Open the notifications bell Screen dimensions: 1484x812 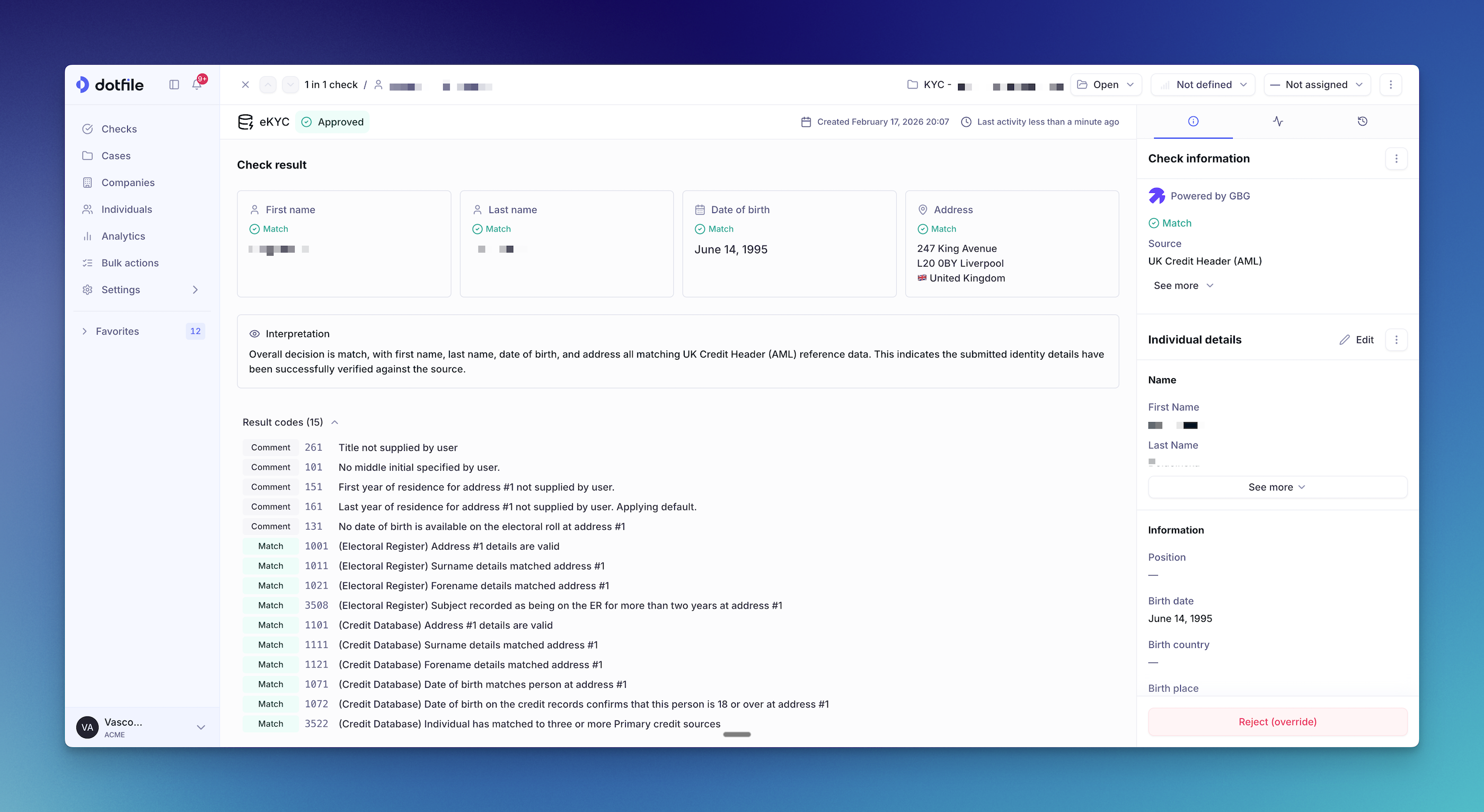click(x=197, y=85)
